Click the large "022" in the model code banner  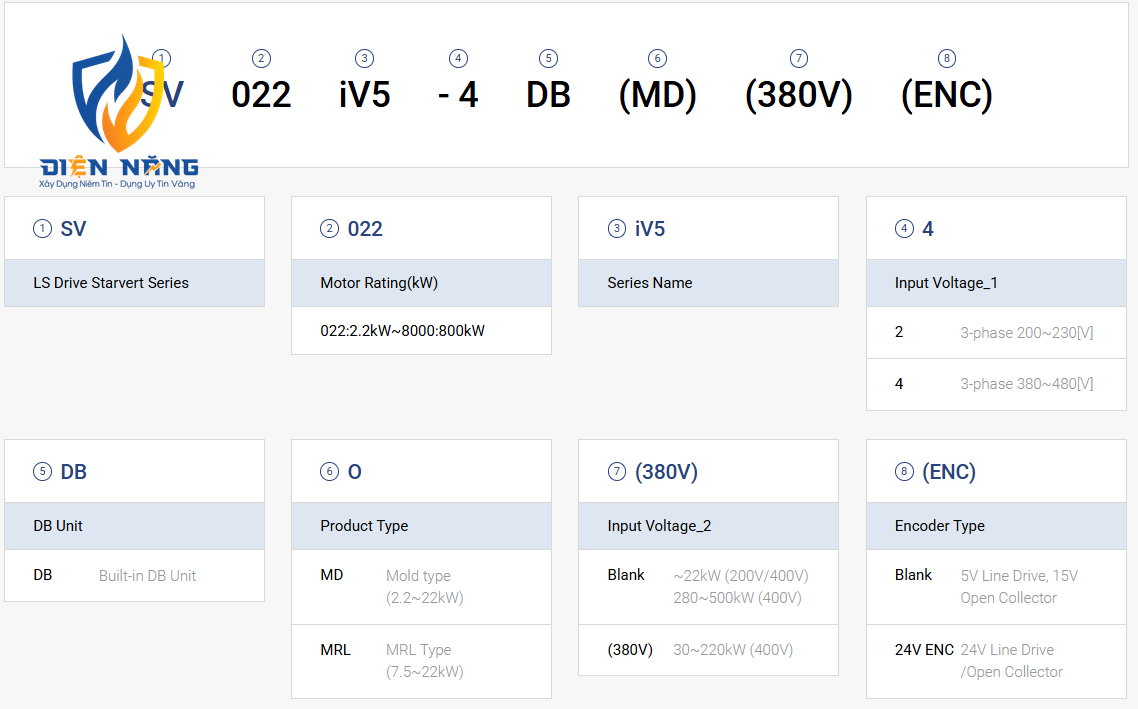261,95
